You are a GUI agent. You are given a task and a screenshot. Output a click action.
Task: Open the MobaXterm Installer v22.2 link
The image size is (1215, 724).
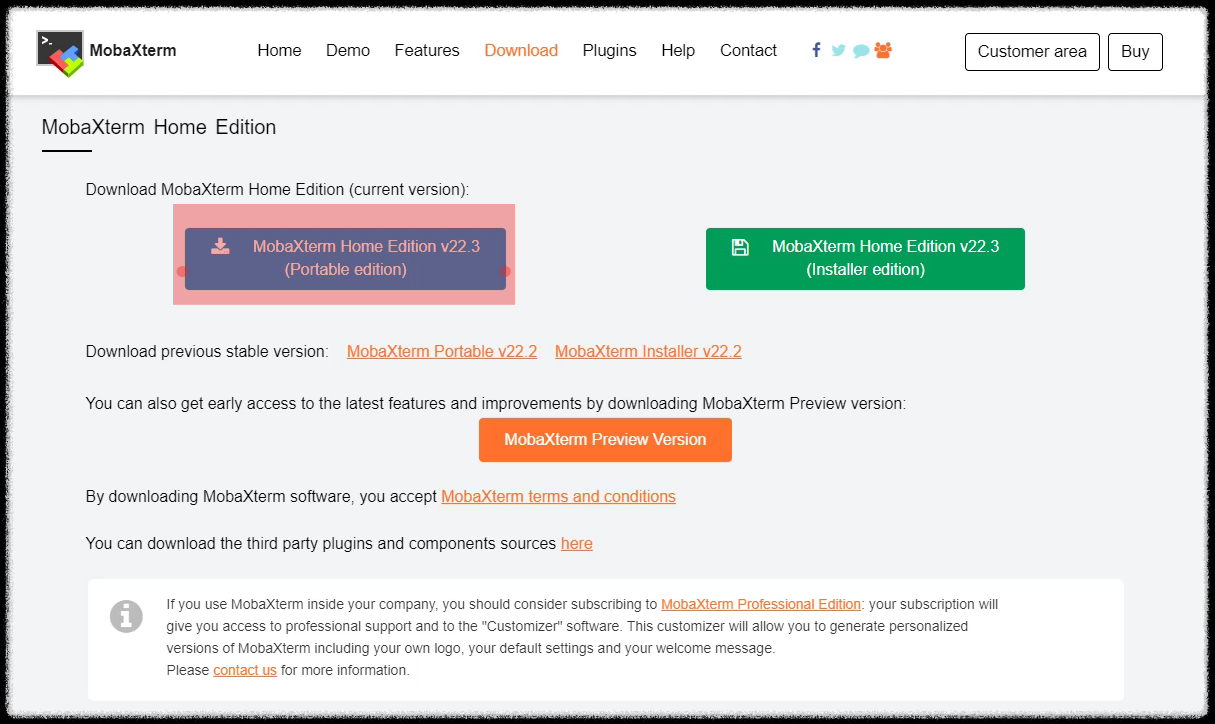(x=648, y=352)
